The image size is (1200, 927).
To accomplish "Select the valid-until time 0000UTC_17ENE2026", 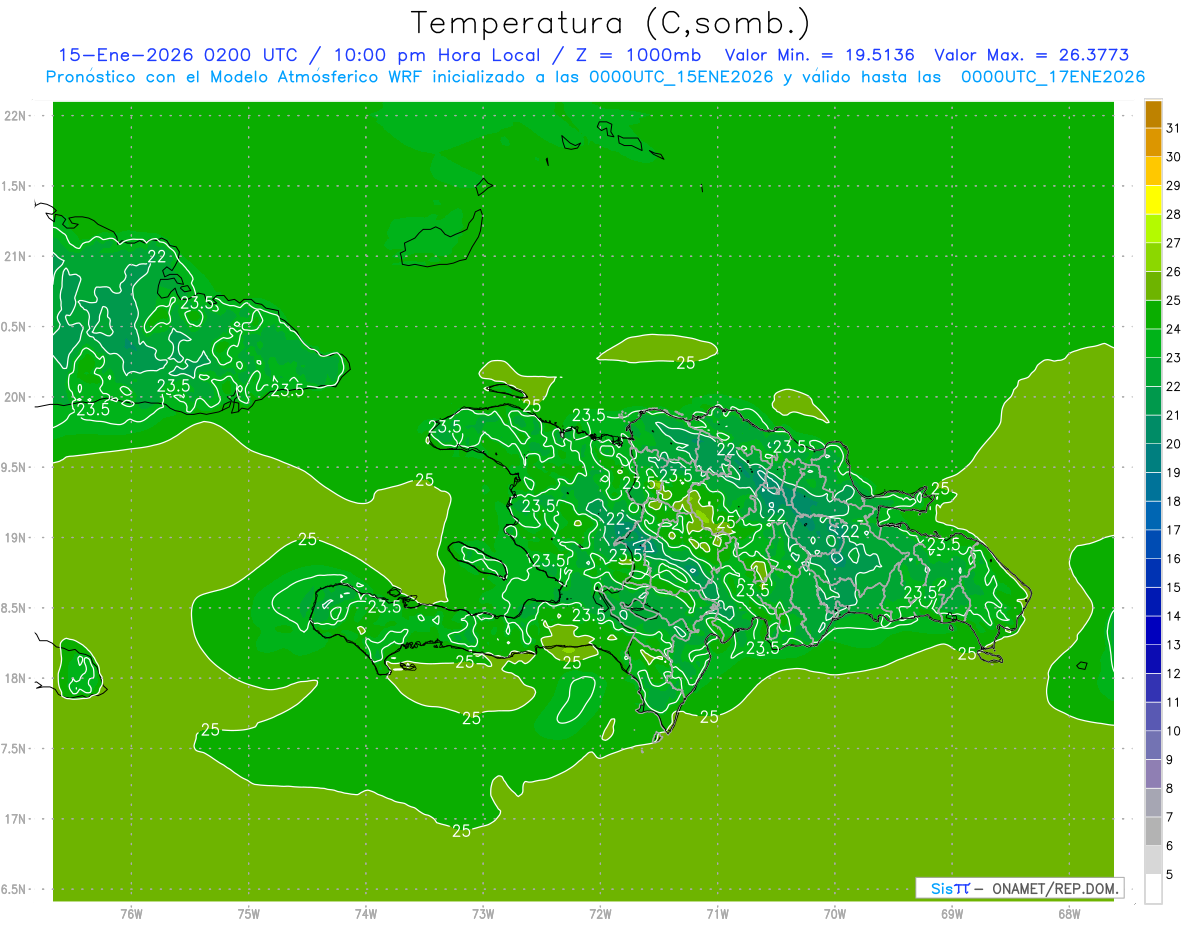I will coord(1053,77).
